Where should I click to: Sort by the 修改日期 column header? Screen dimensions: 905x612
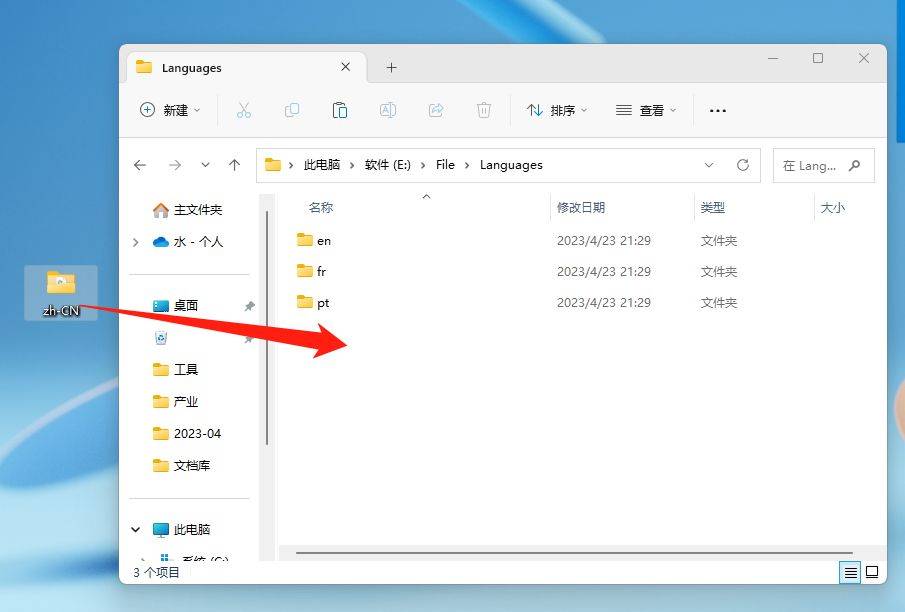point(581,207)
